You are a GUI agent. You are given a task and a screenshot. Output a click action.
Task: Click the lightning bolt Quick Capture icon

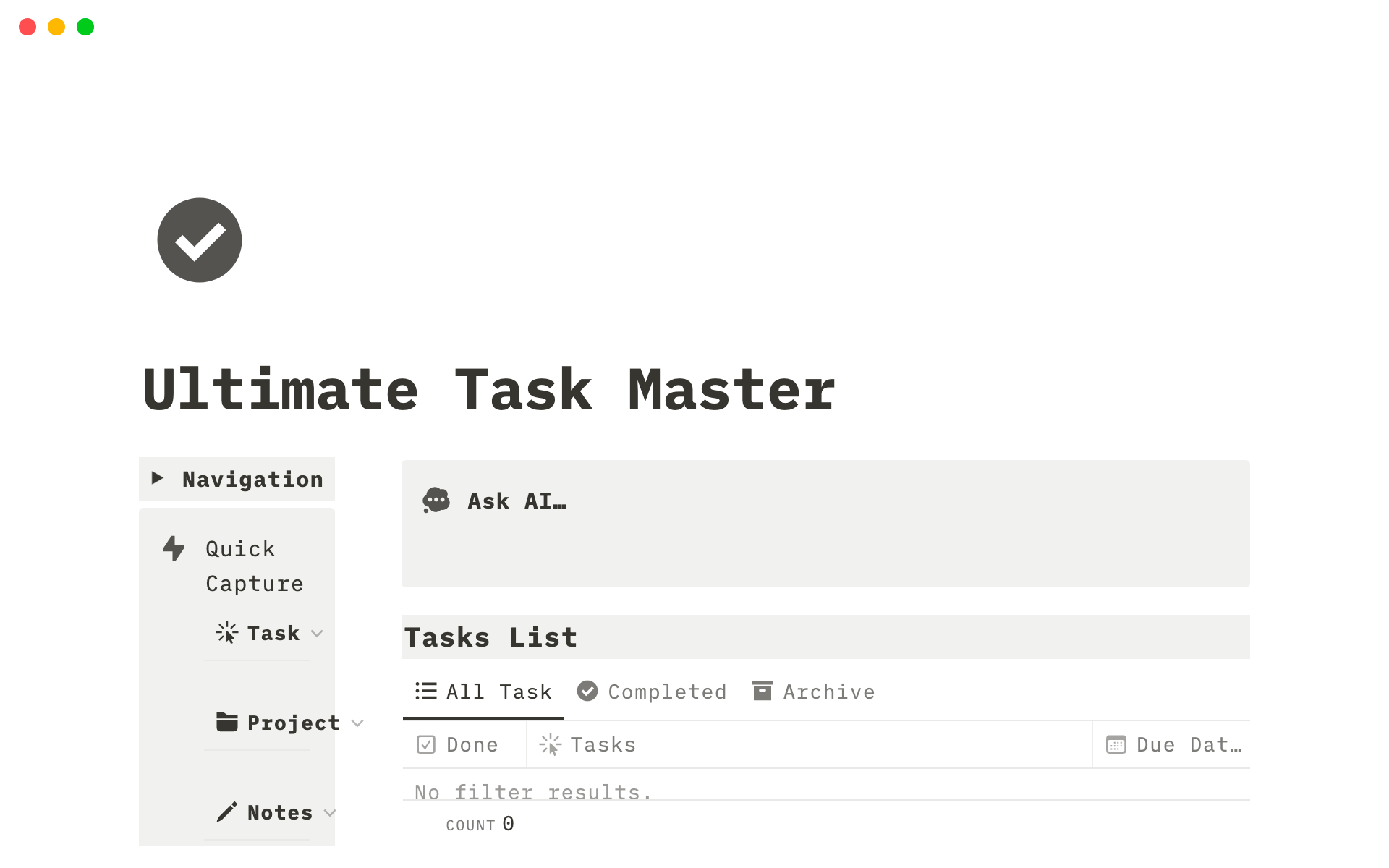[x=174, y=548]
